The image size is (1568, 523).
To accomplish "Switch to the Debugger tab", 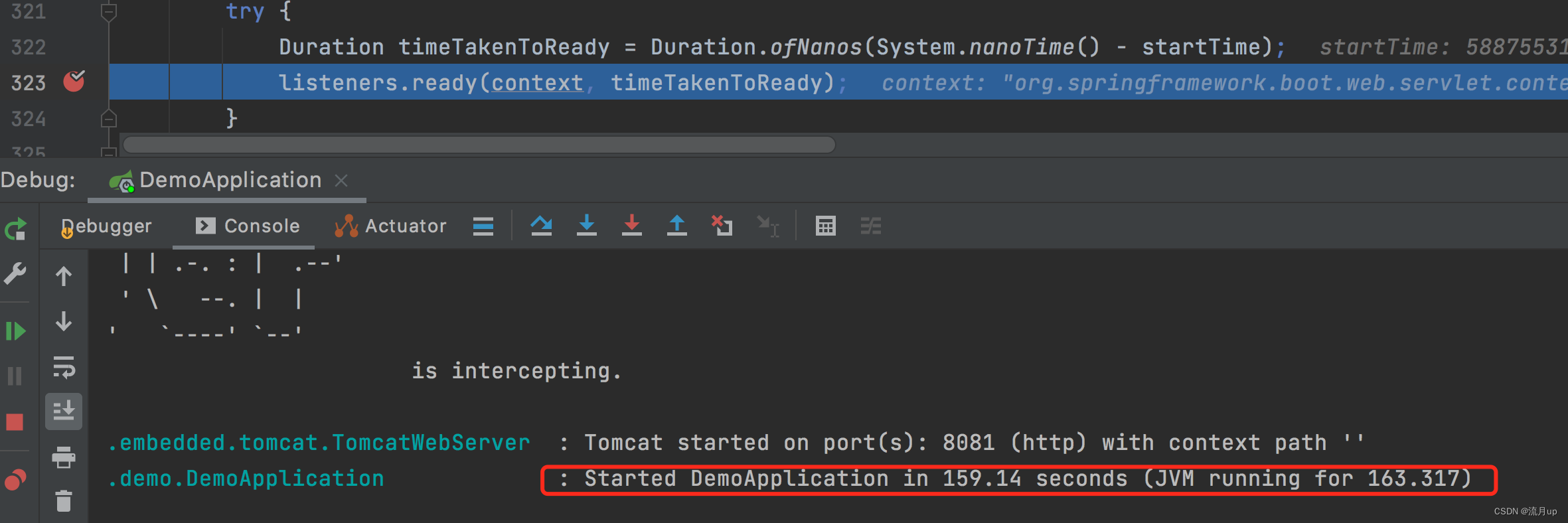I will (x=106, y=226).
